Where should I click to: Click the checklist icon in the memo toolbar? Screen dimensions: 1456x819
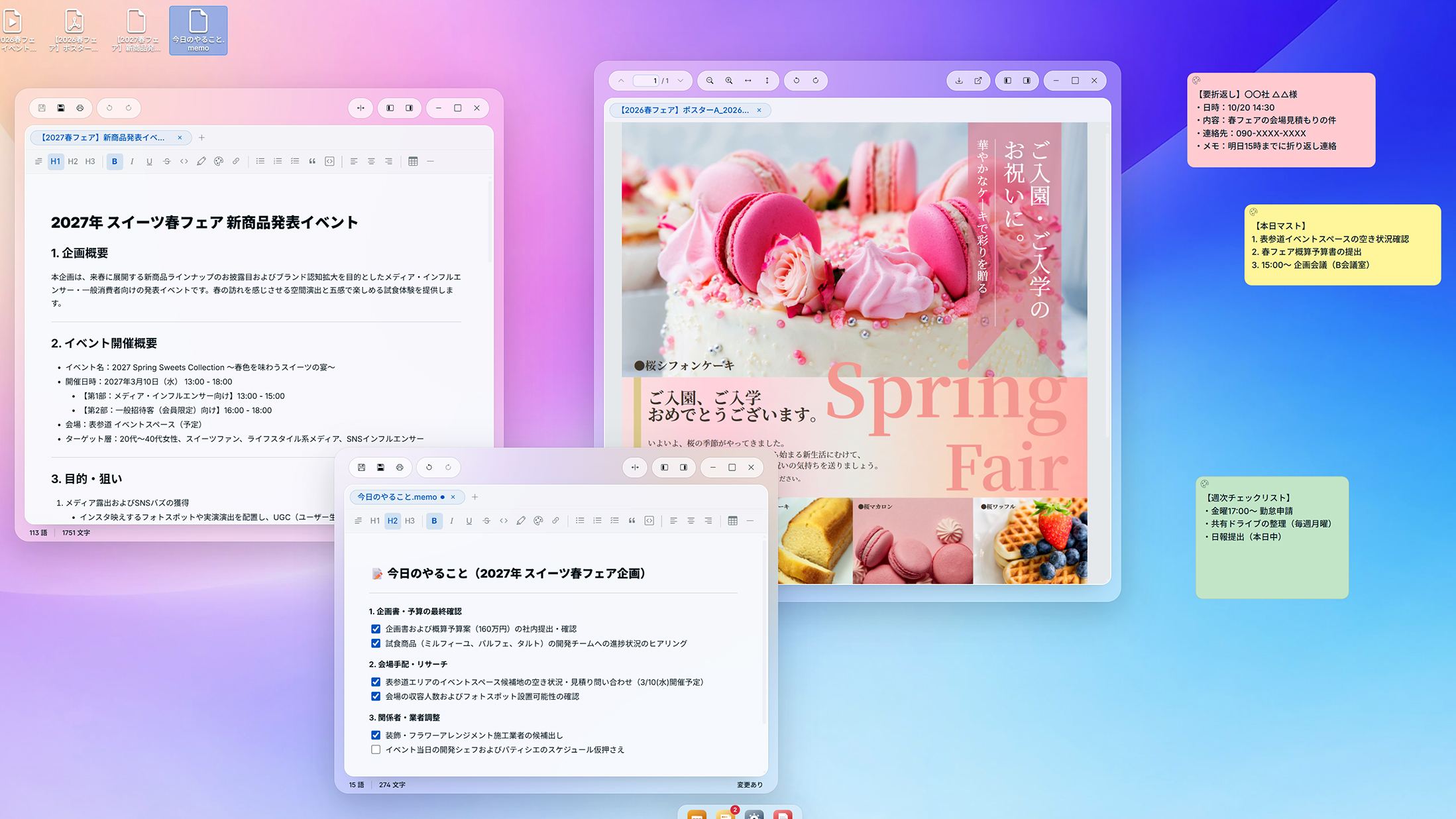pyautogui.click(x=614, y=521)
